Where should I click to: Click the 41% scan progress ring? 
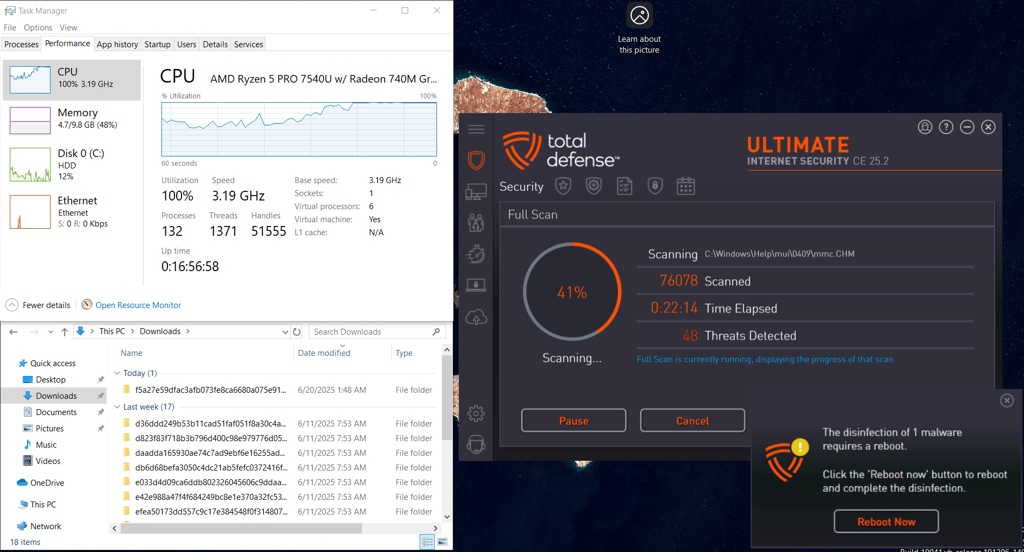[572, 292]
